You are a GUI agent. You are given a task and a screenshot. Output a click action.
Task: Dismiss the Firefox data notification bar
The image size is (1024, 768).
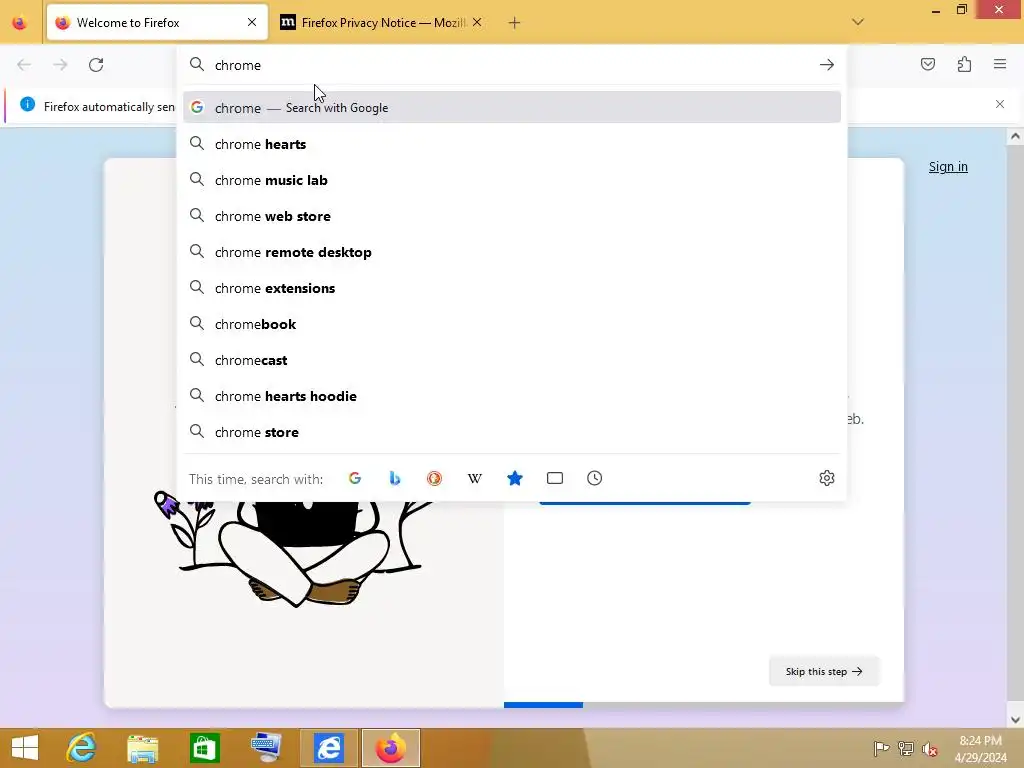(1000, 104)
